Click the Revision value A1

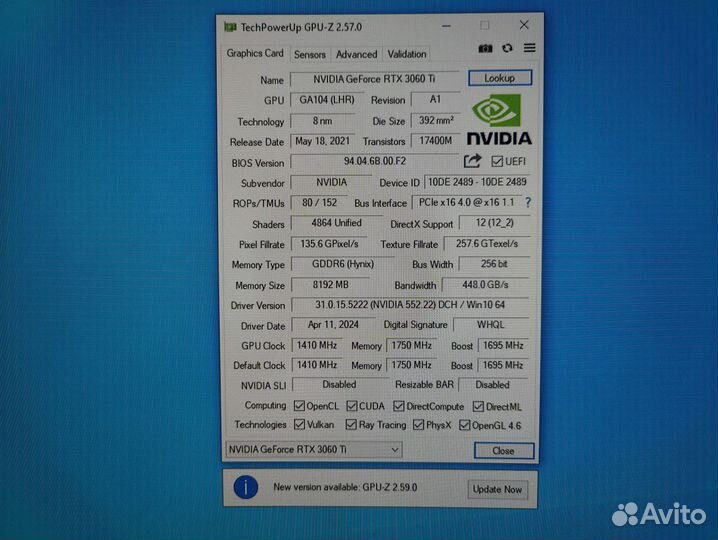[x=435, y=99]
